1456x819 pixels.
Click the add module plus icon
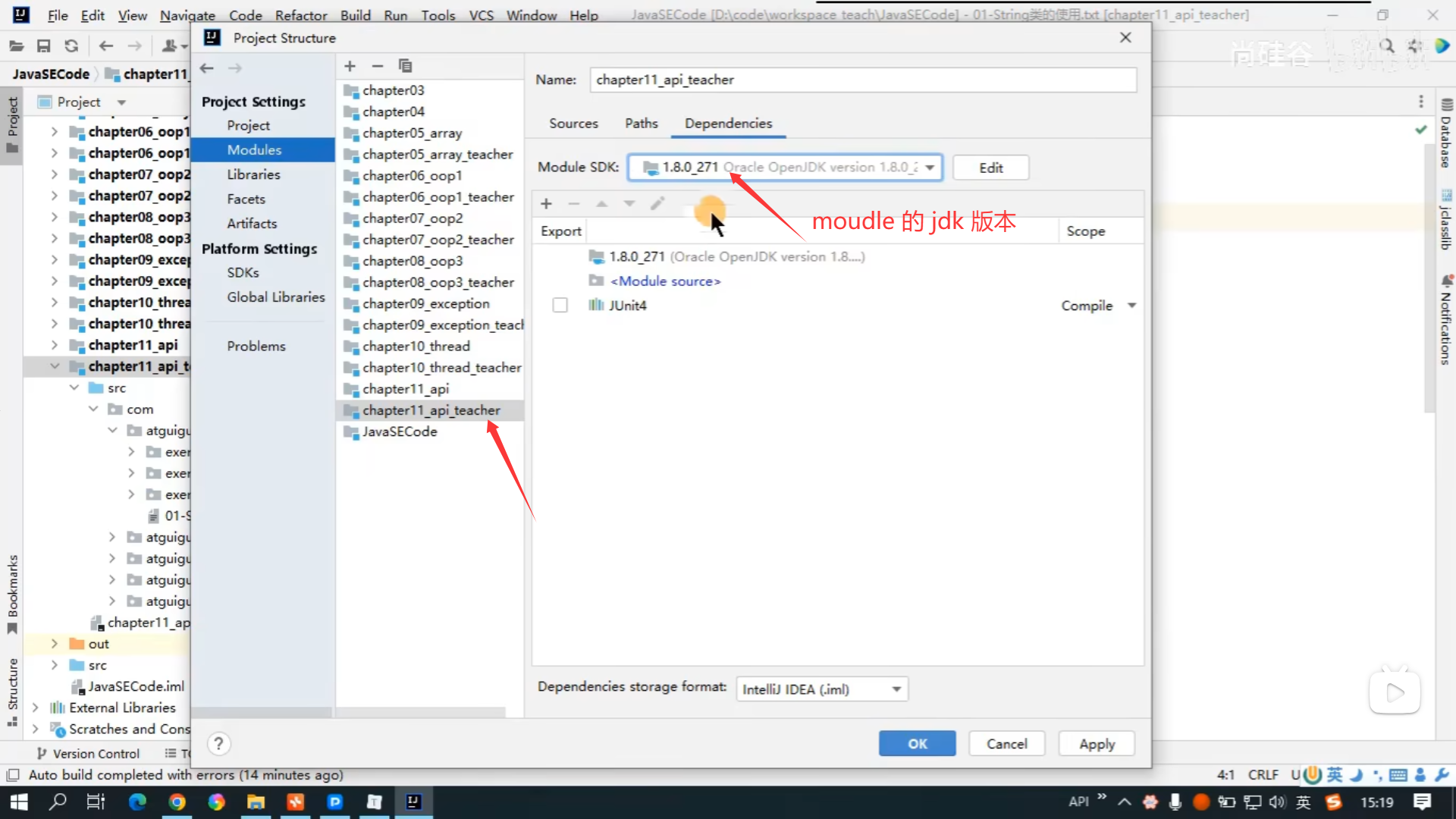tap(350, 66)
